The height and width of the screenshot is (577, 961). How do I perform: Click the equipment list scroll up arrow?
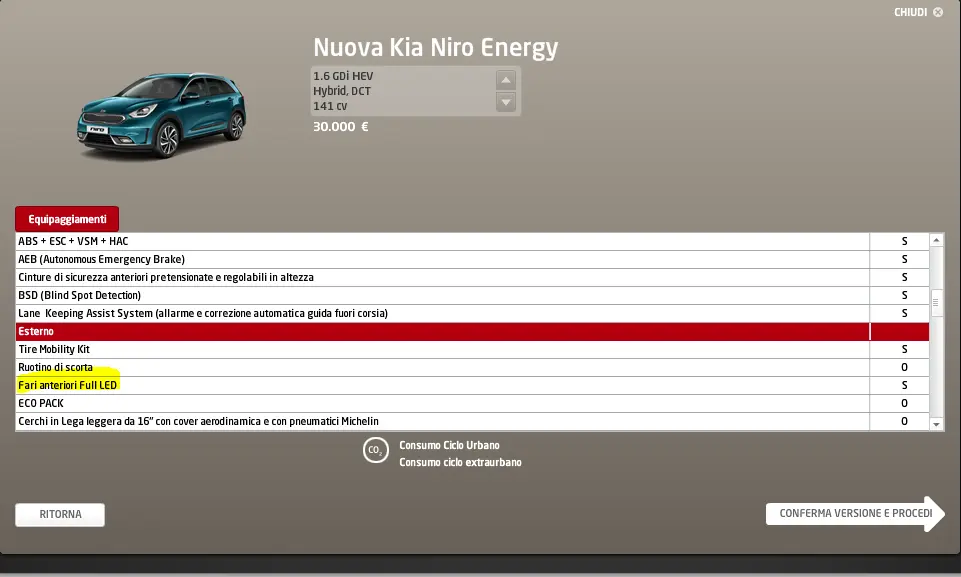click(x=936, y=240)
